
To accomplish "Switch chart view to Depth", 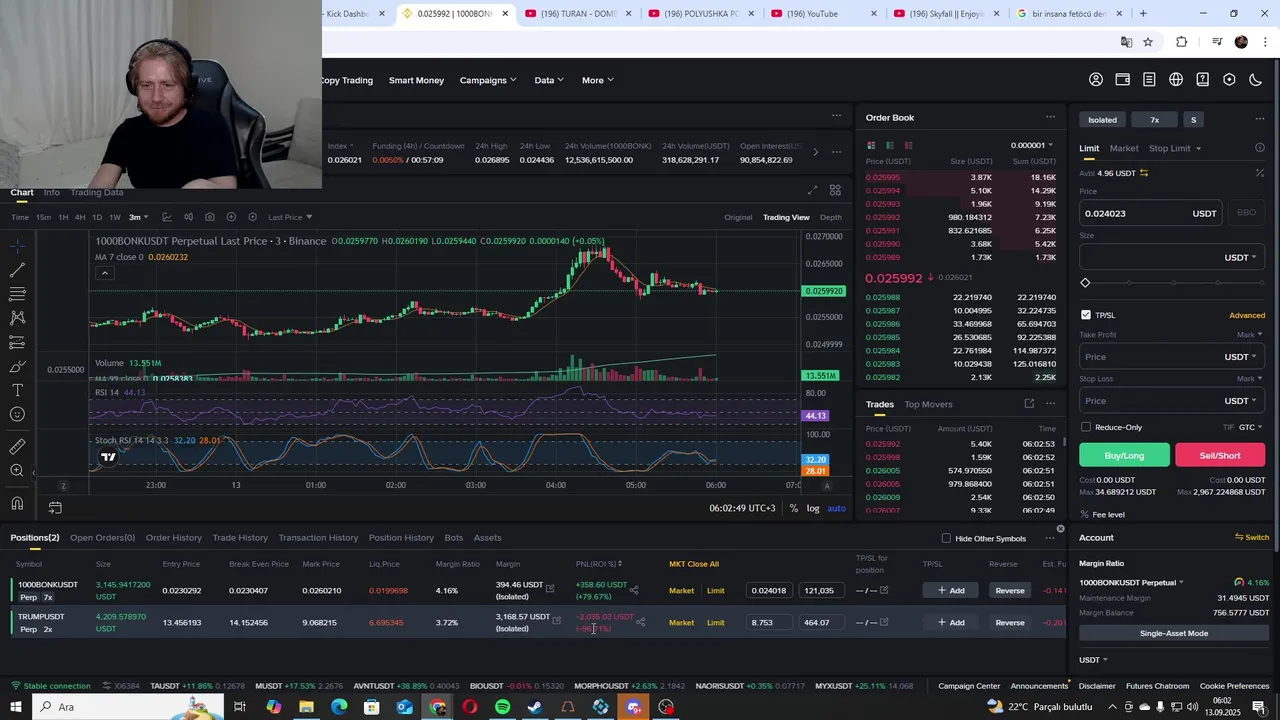I will (831, 217).
